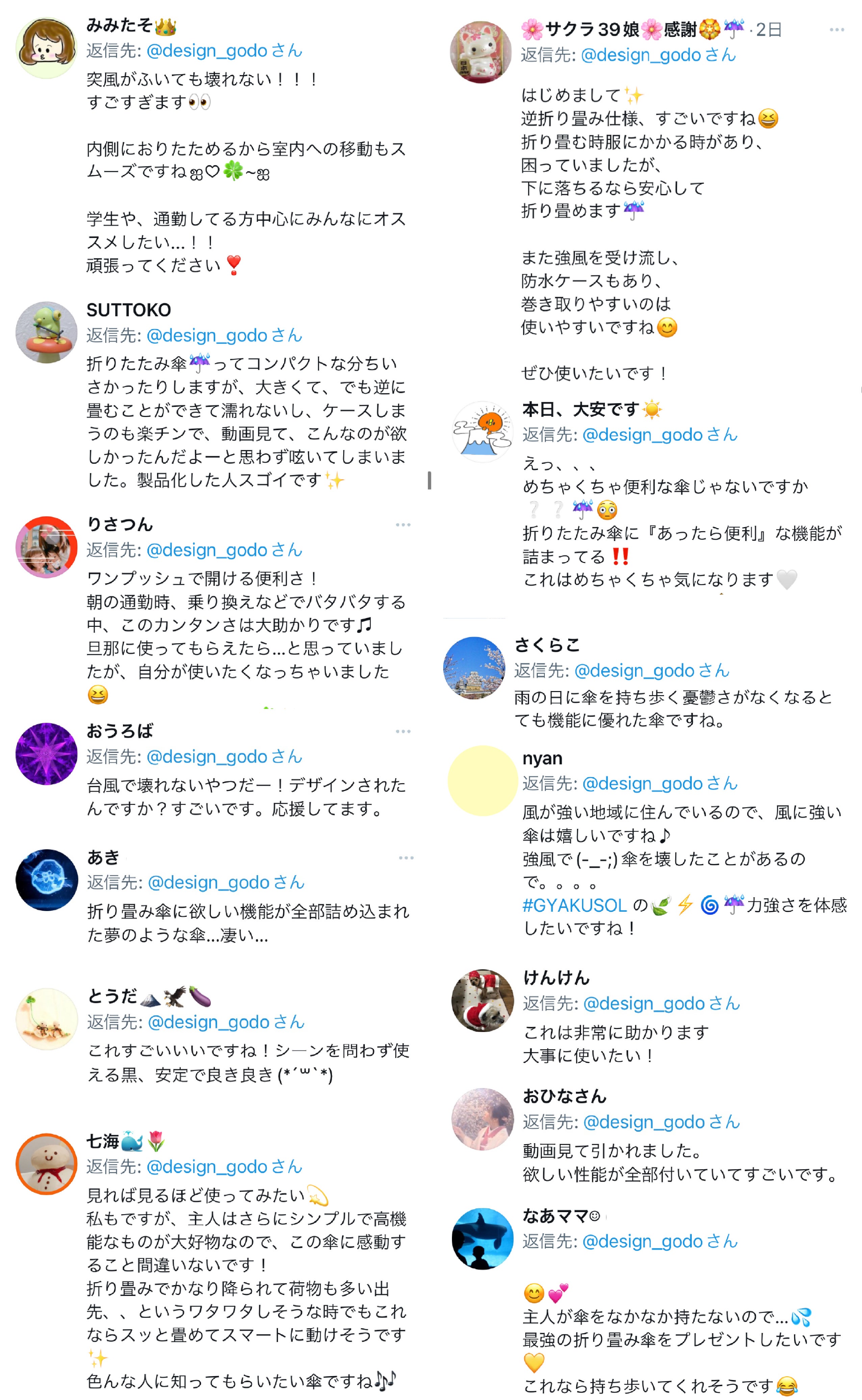Image resolution: width=862 pixels, height=1400 pixels.
Task: Open the three-dot menu on りさつん's reply
Action: pyautogui.click(x=403, y=525)
